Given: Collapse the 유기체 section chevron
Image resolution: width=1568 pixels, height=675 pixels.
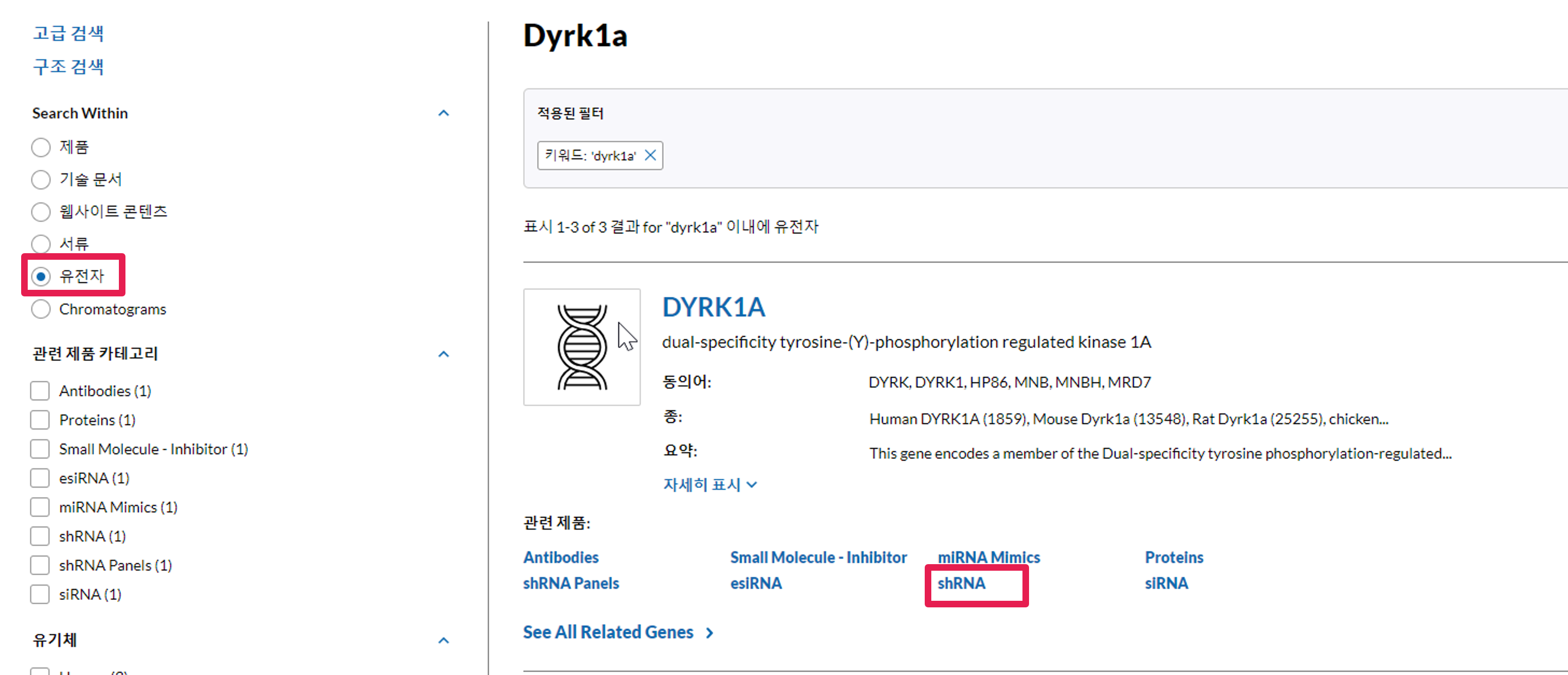Looking at the screenshot, I should click(x=443, y=640).
